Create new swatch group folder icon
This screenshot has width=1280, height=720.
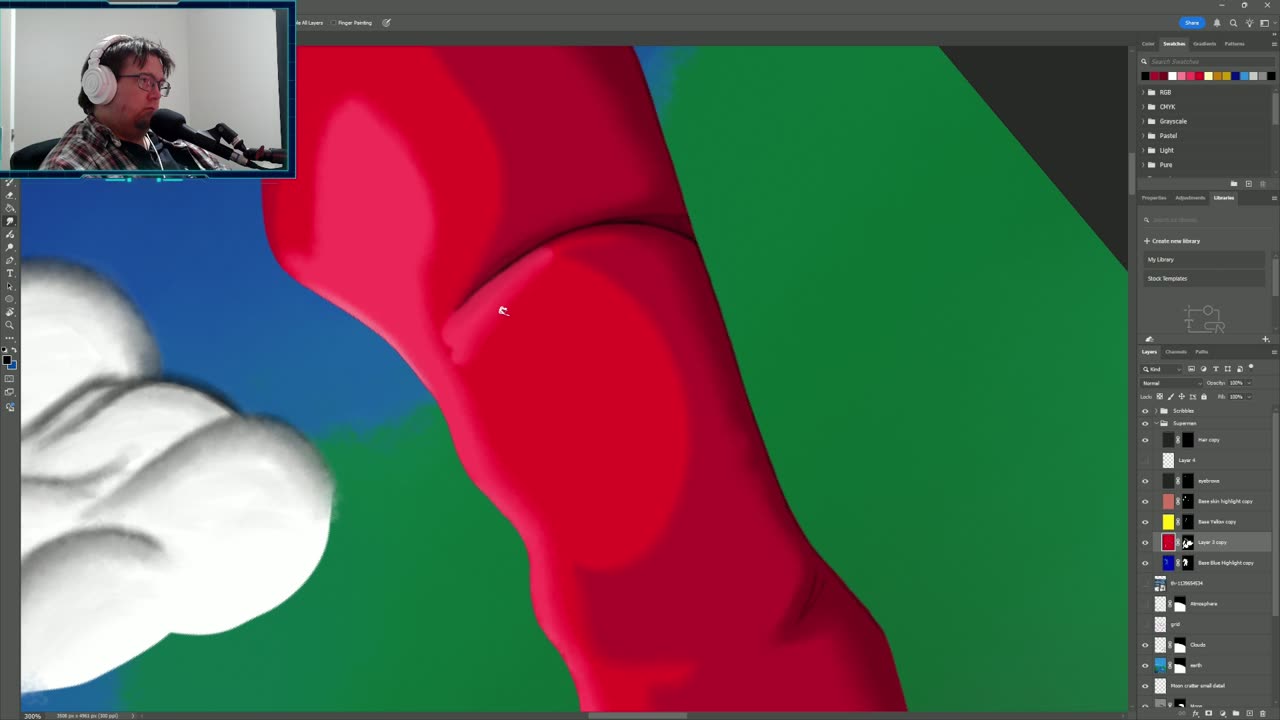(x=1233, y=183)
